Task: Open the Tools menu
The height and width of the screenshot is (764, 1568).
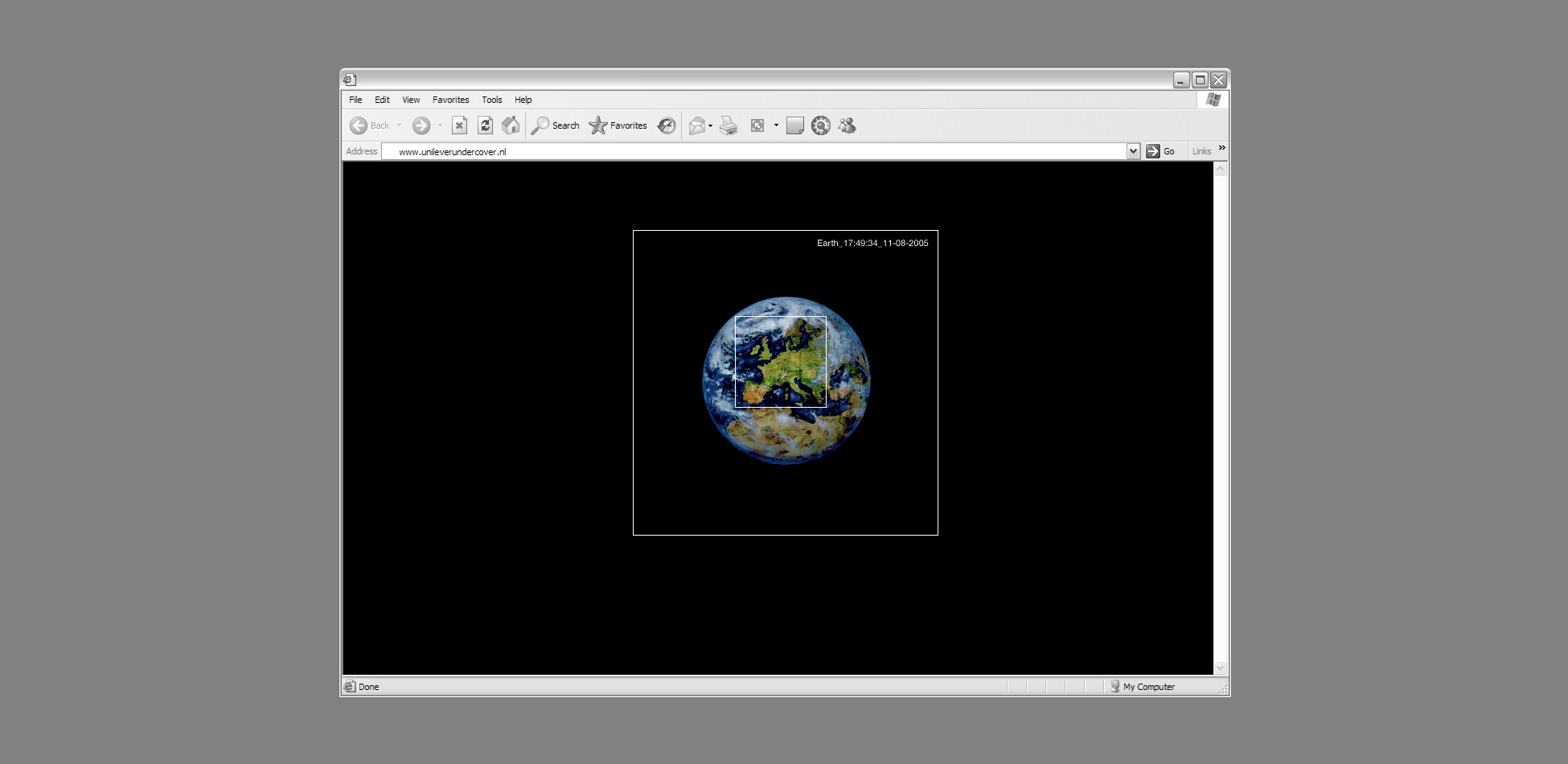Action: [492, 100]
